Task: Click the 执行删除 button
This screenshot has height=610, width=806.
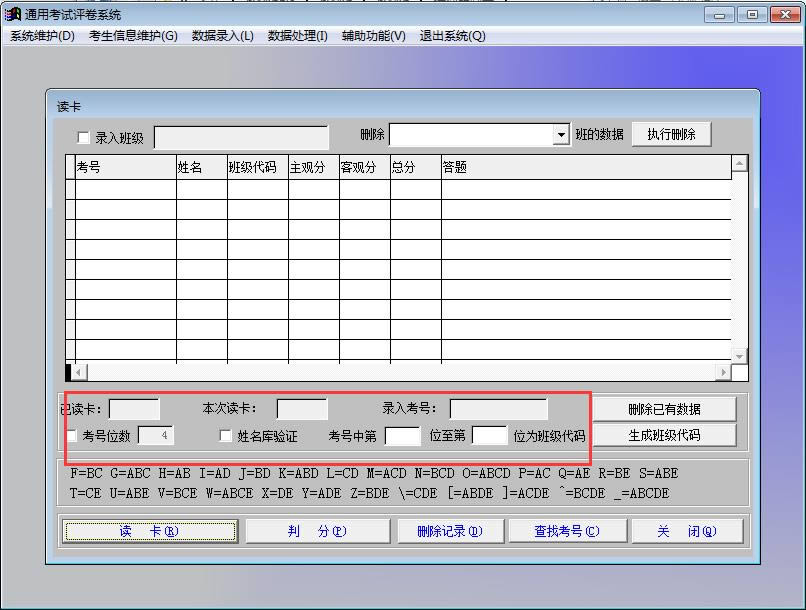Action: (671, 135)
